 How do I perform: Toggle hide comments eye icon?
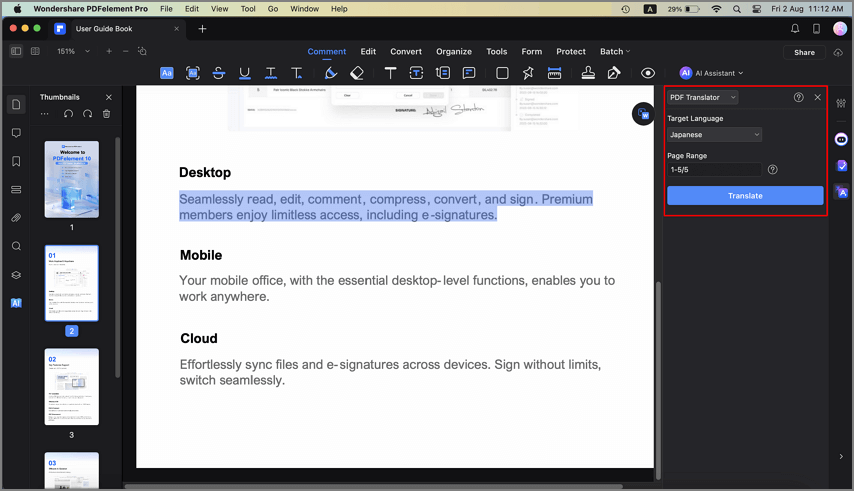coord(648,73)
